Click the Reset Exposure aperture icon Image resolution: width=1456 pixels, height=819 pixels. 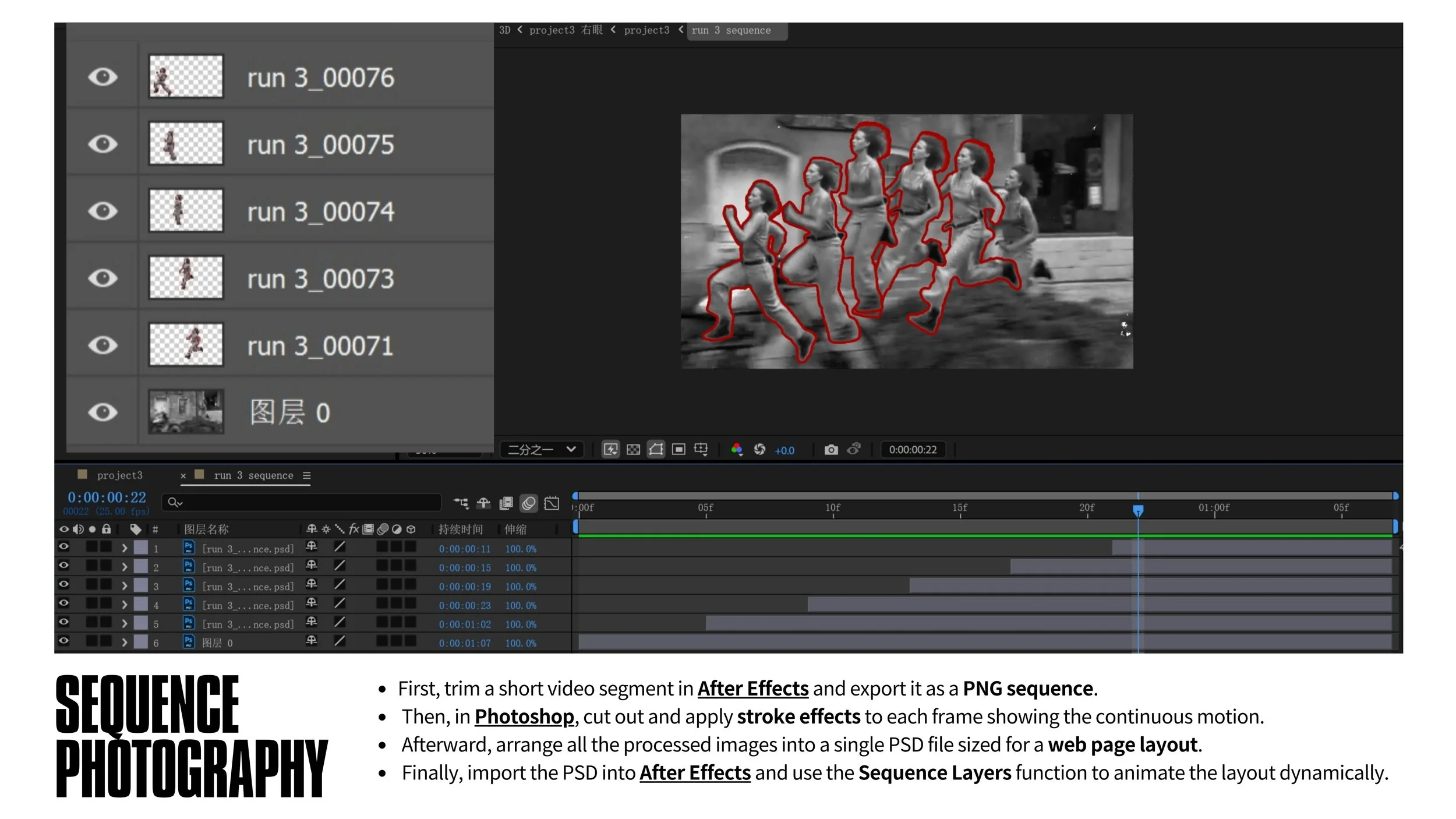[759, 450]
